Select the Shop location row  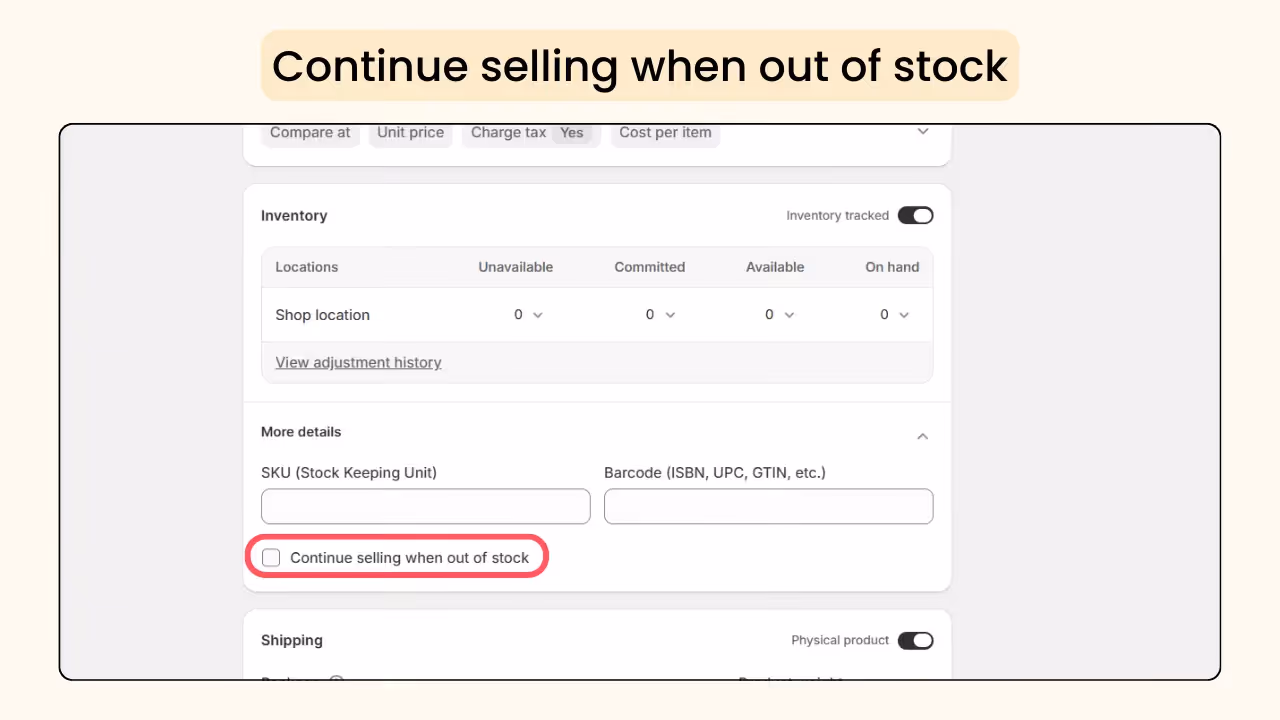[322, 314]
